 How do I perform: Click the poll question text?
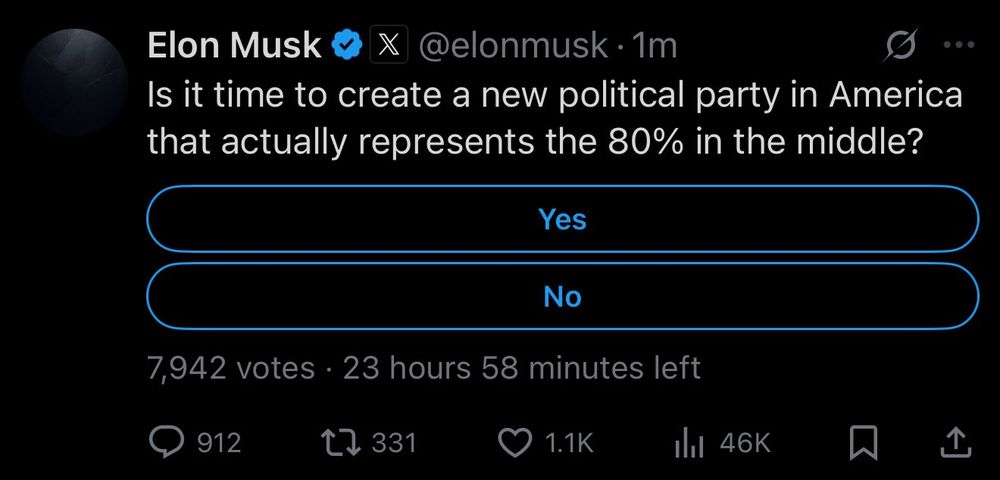pyautogui.click(x=554, y=119)
